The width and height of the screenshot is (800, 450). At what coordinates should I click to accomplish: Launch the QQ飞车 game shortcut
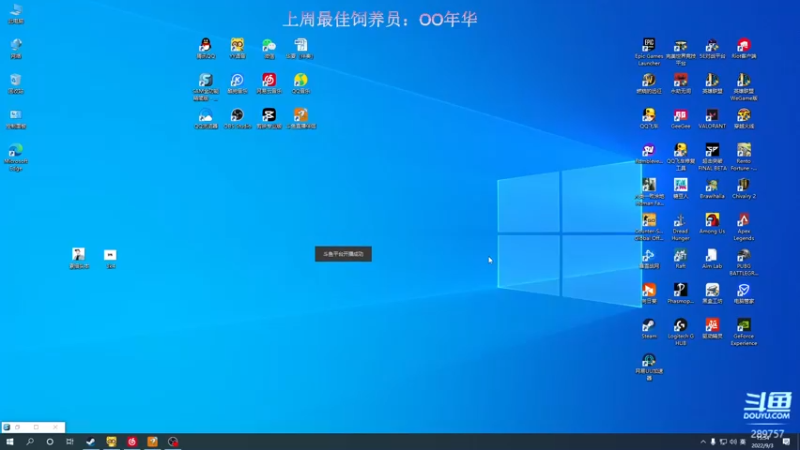coord(649,118)
